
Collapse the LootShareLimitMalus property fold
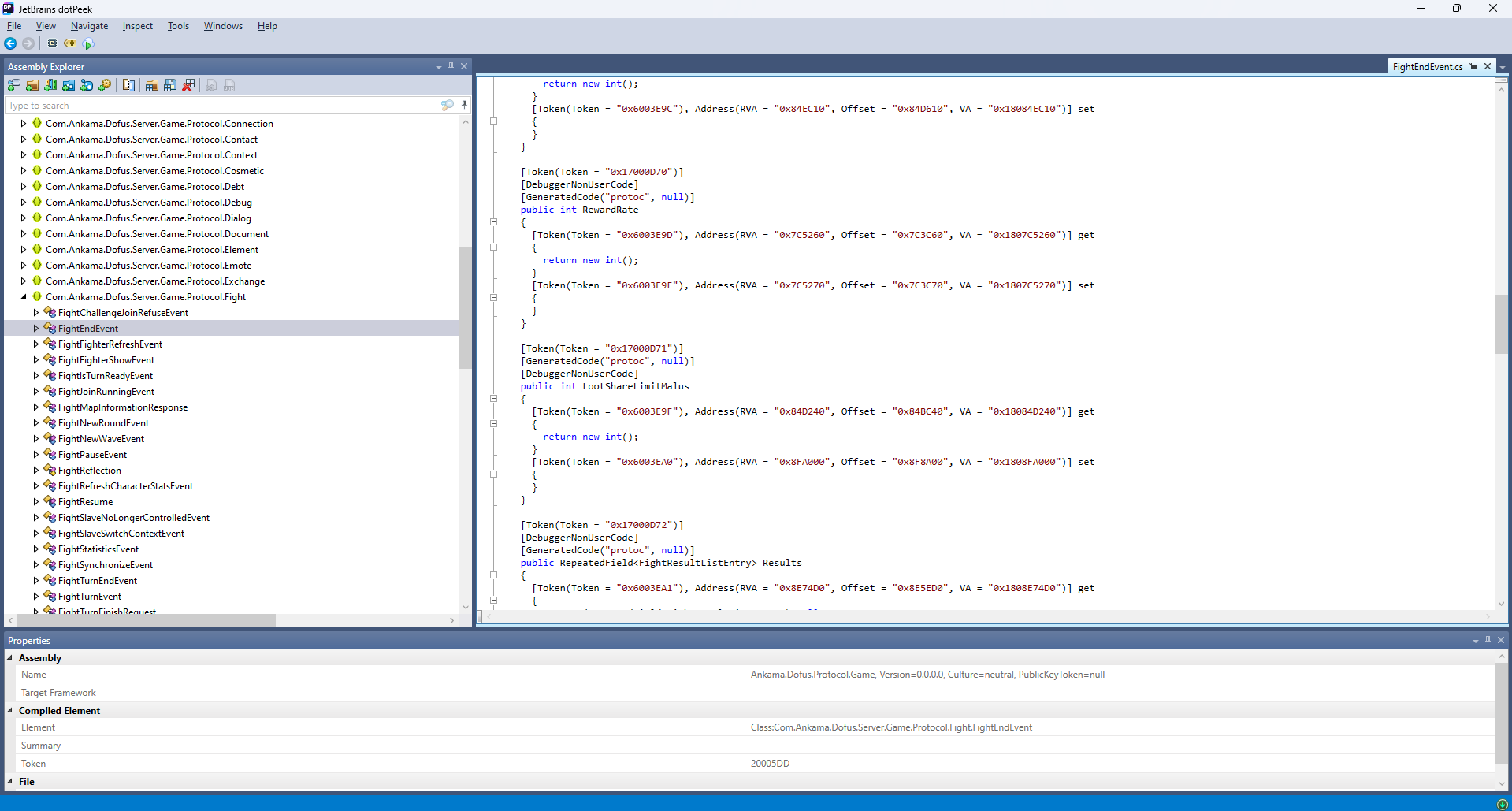pyautogui.click(x=494, y=399)
